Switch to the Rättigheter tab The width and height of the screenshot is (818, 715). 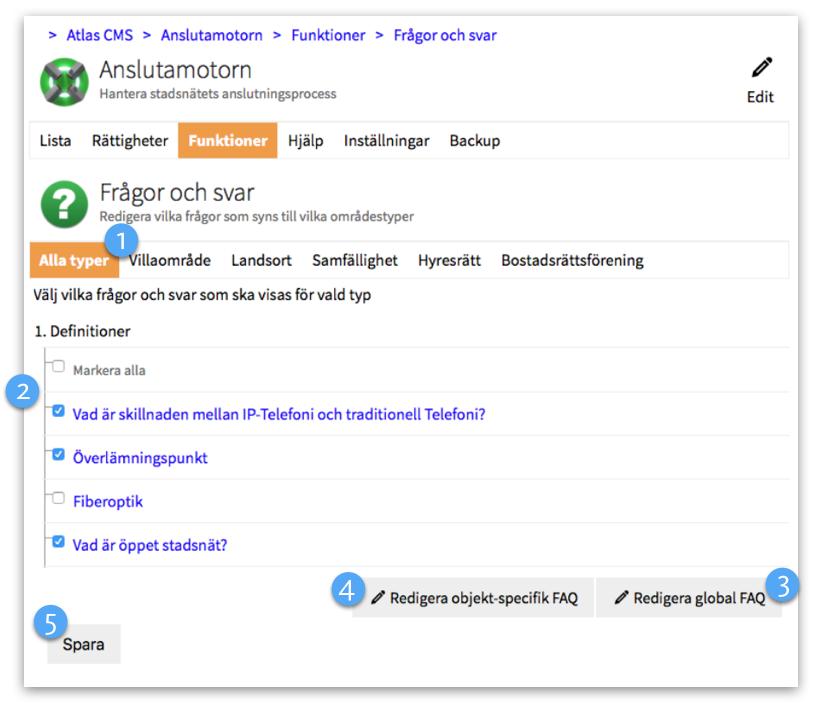click(130, 141)
